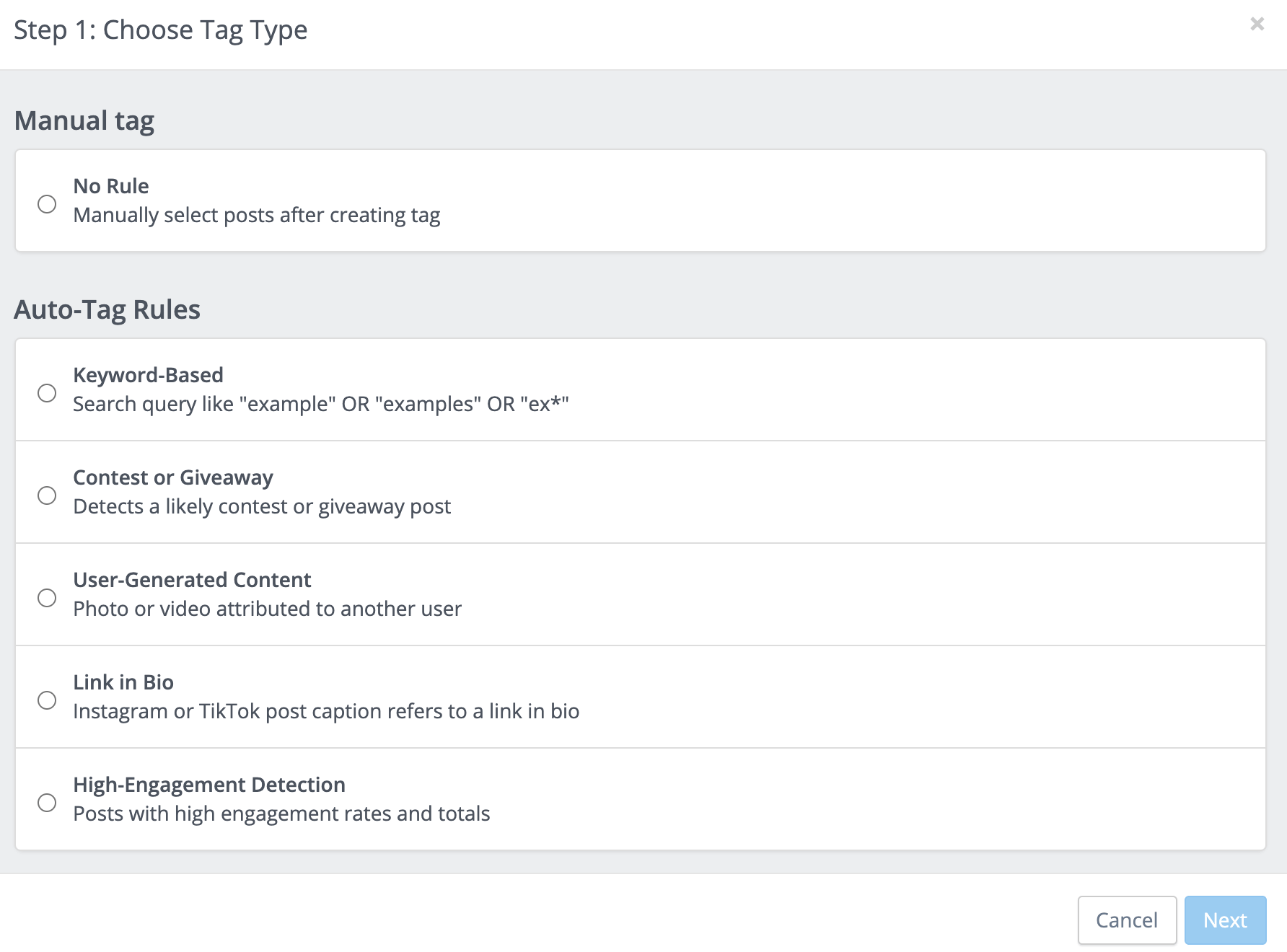Select the No Rule radio button

[48, 204]
